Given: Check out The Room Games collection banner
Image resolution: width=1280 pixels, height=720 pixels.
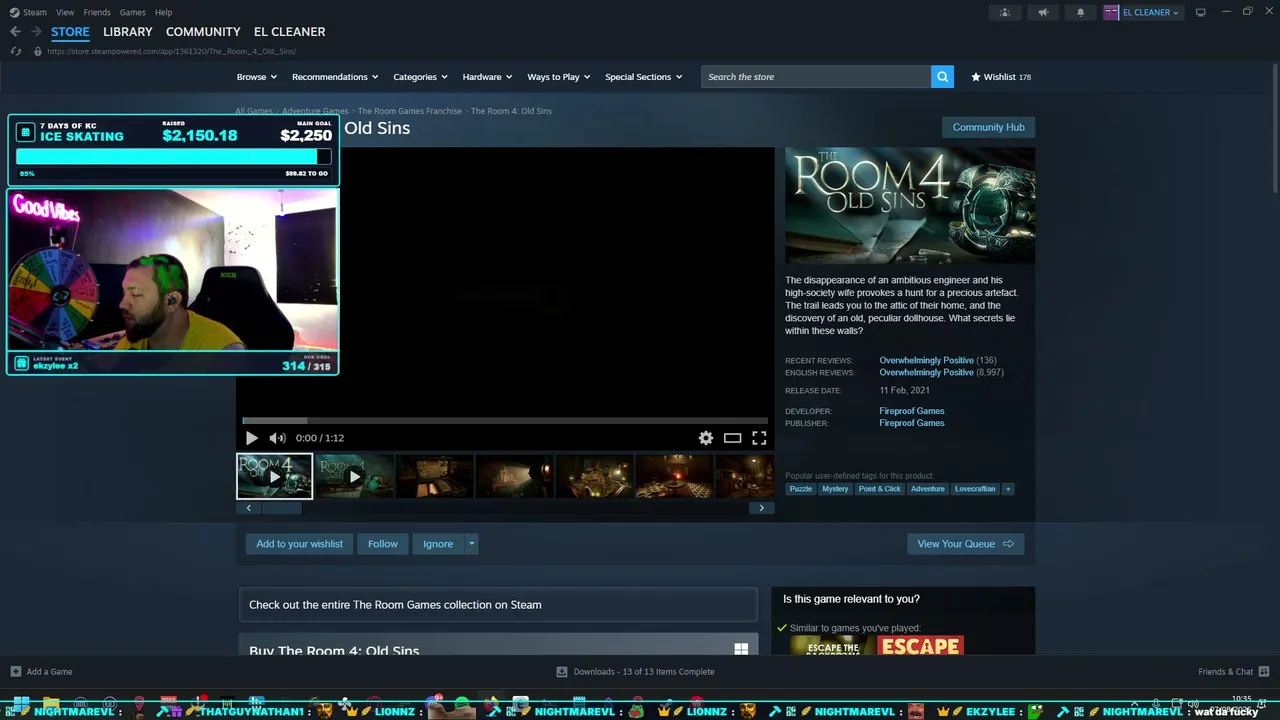Looking at the screenshot, I should (498, 605).
